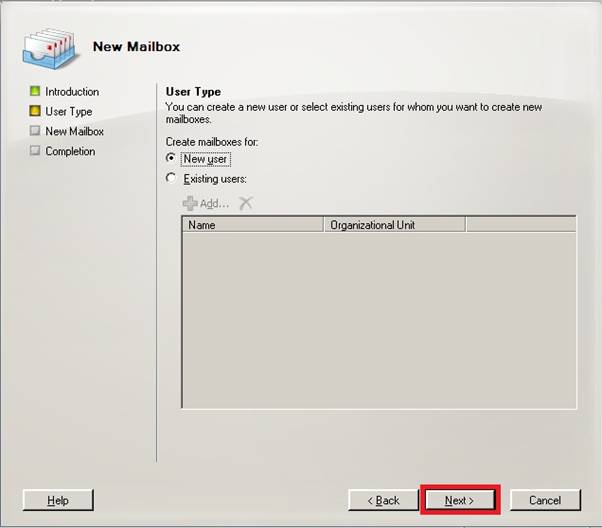Click the Completion step in sidebar

point(70,151)
